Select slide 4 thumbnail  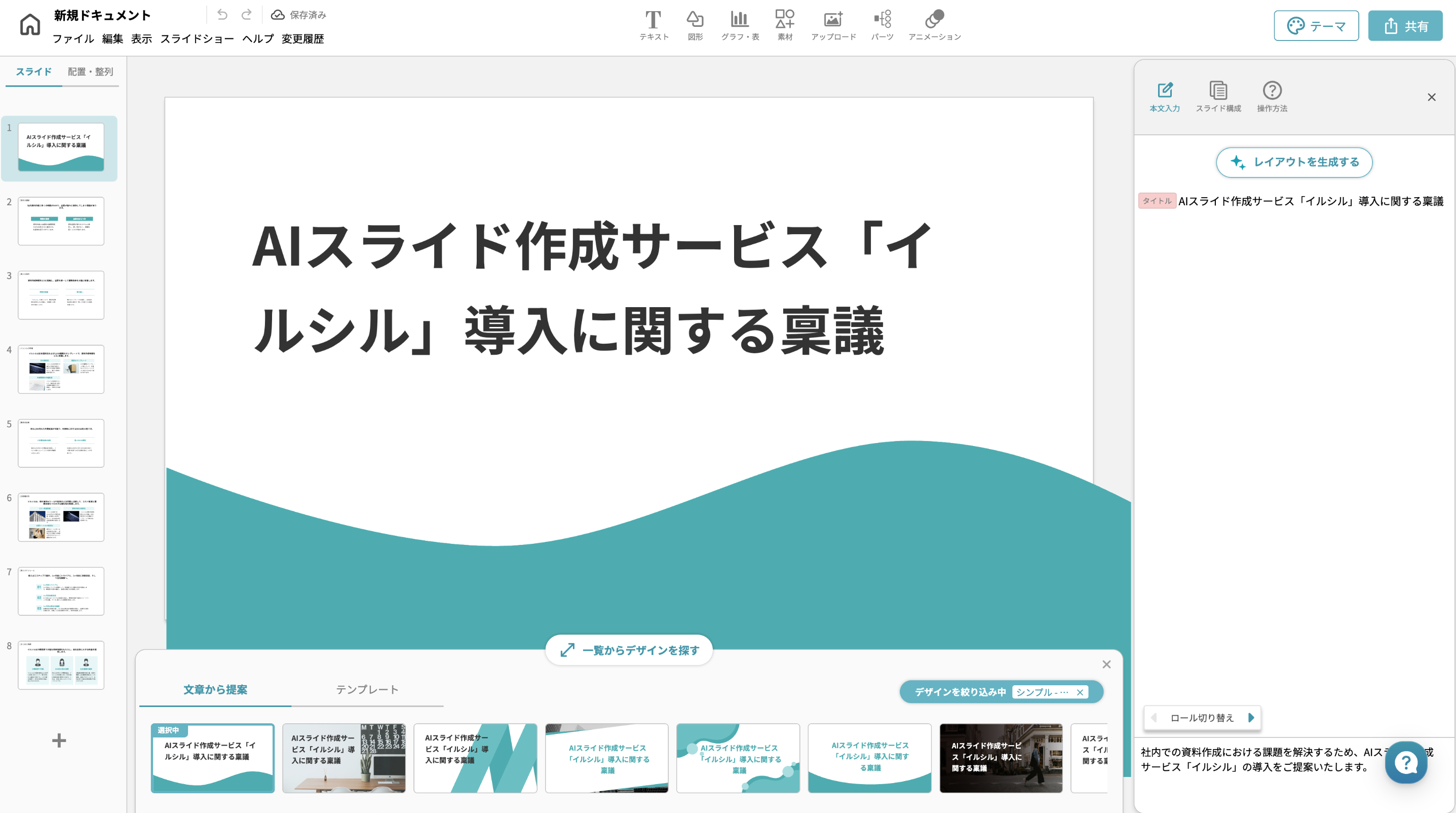61,369
